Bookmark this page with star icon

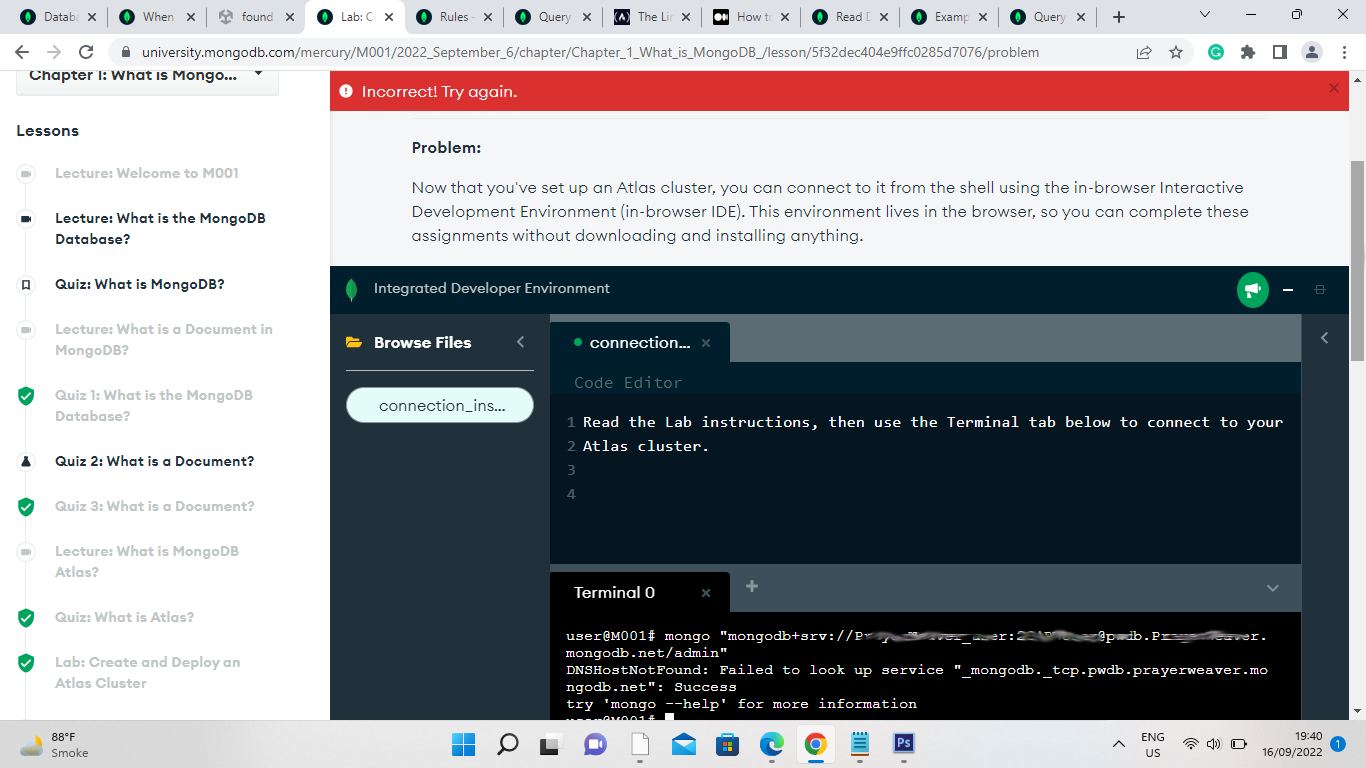pyautogui.click(x=1176, y=52)
